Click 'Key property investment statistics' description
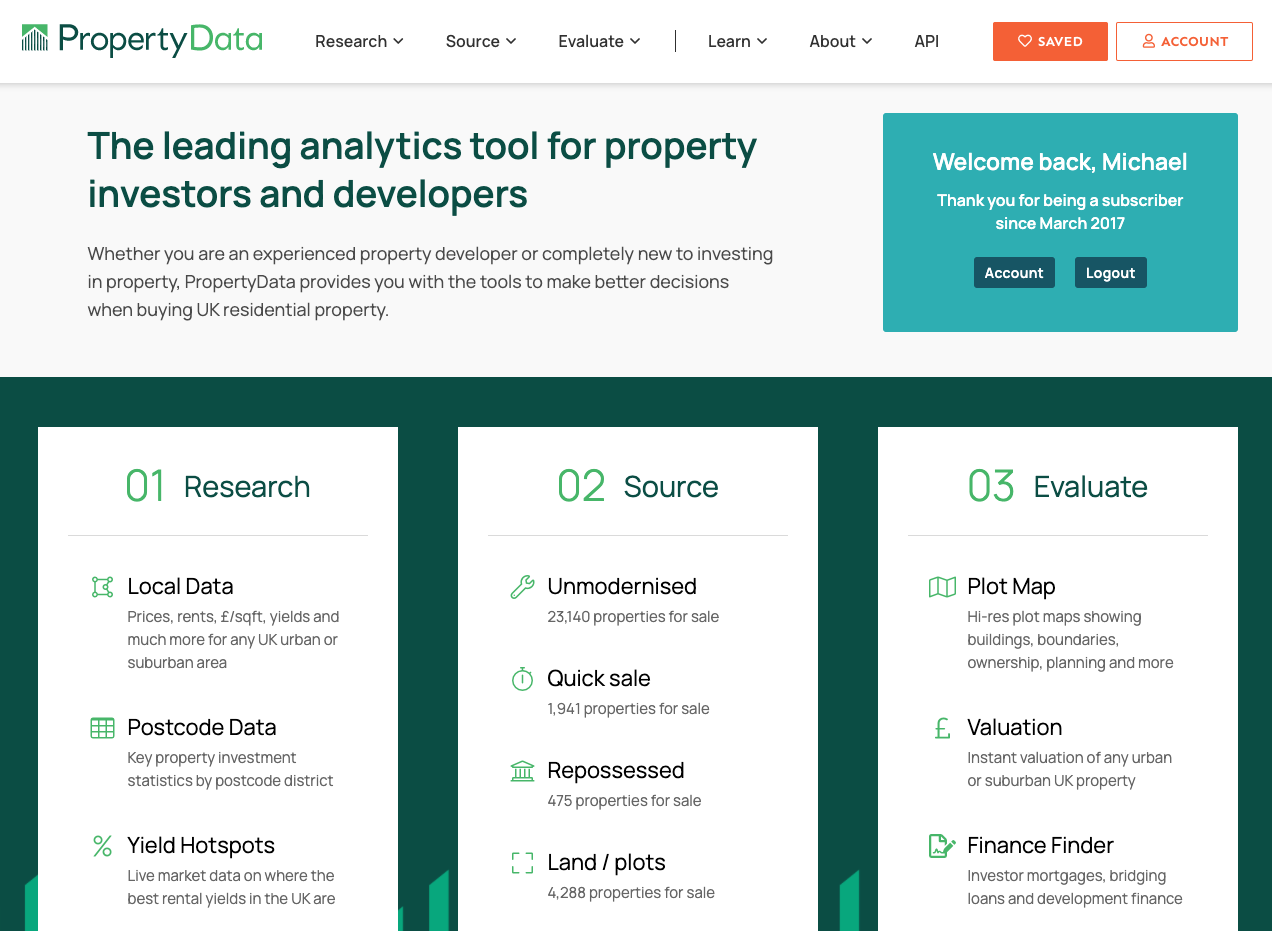Image resolution: width=1272 pixels, height=931 pixels. click(230, 769)
